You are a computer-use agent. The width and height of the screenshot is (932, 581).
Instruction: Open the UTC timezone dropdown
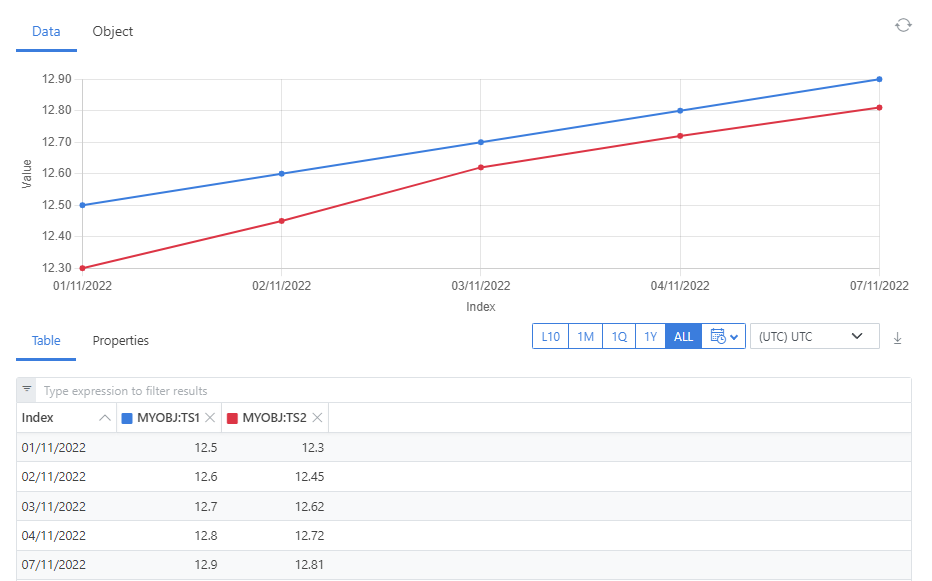(814, 337)
